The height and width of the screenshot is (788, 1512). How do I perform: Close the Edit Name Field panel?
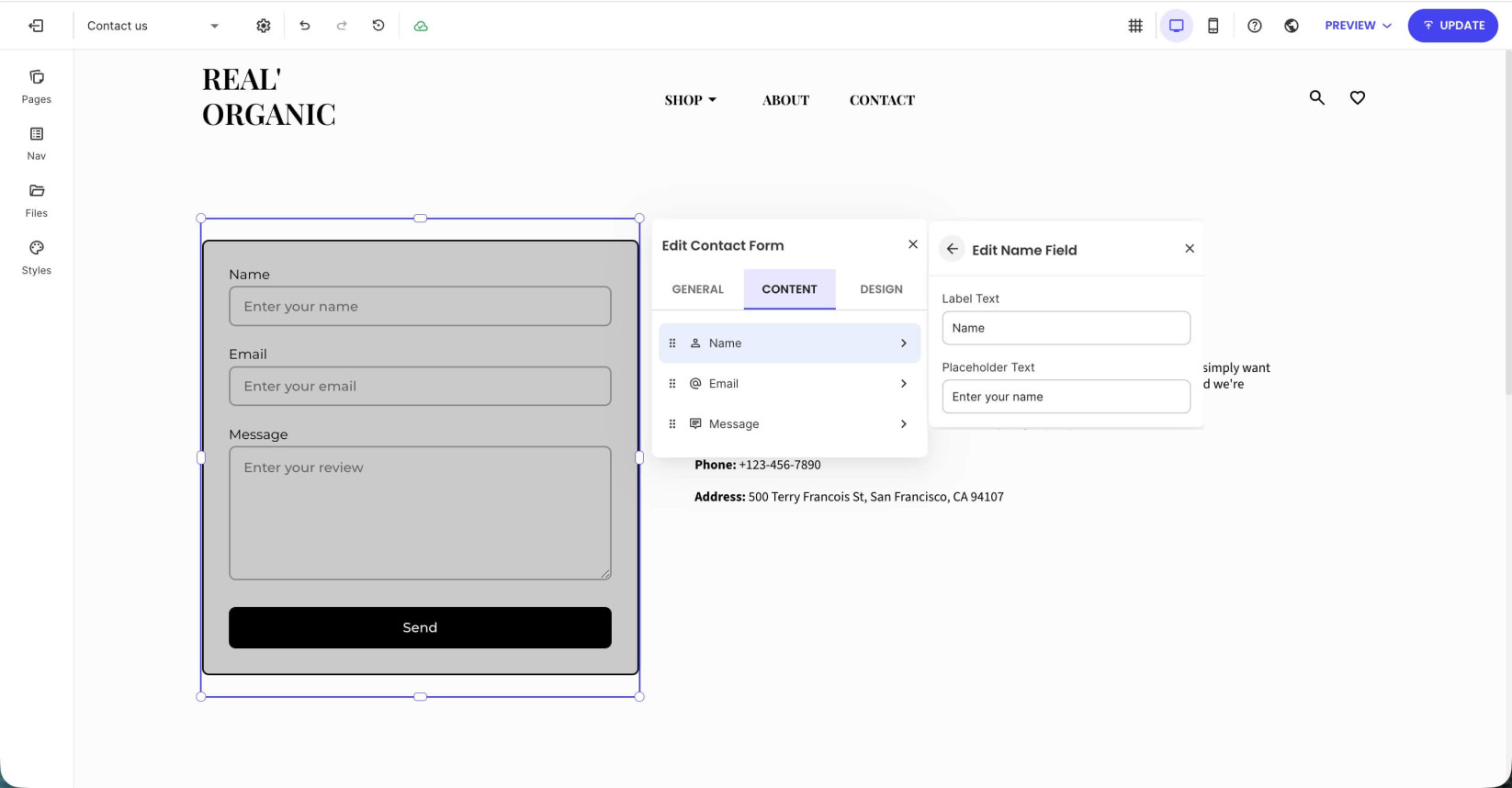pyautogui.click(x=1190, y=248)
